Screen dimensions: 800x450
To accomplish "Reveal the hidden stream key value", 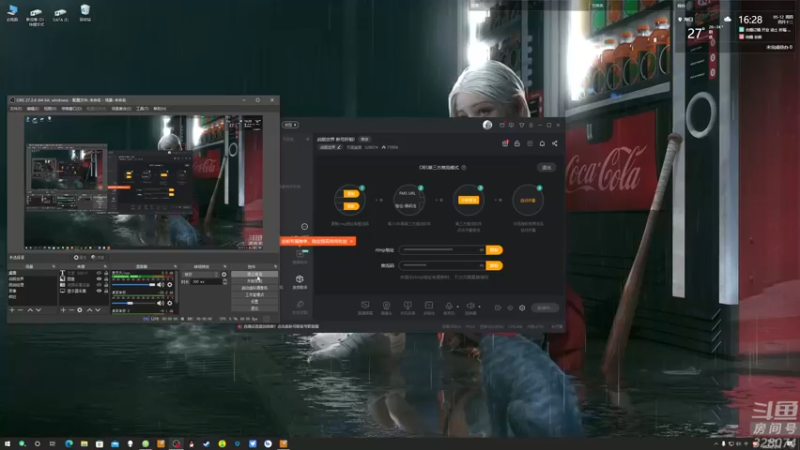I will point(481,265).
